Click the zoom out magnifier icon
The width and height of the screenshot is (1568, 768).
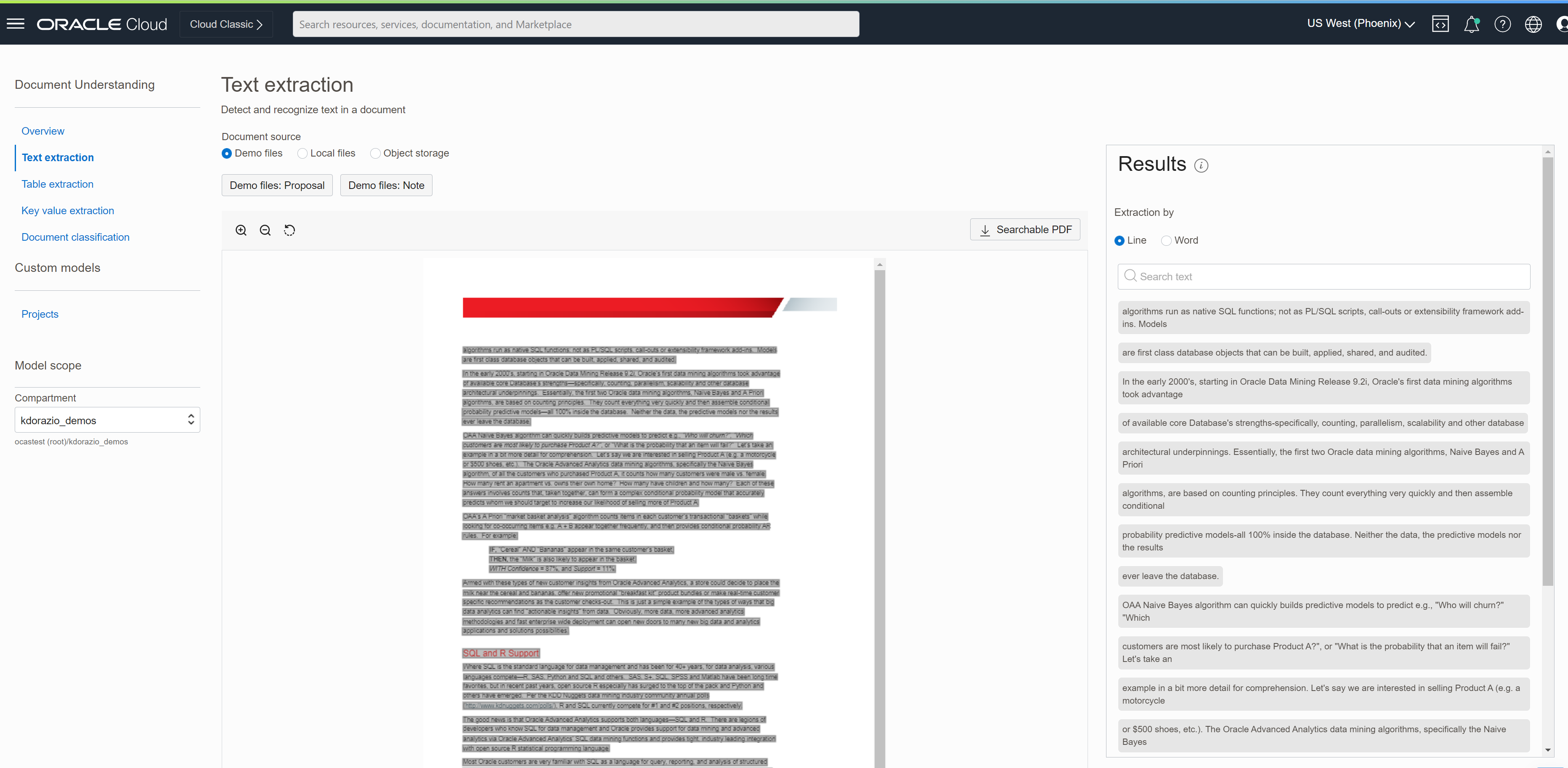point(265,230)
